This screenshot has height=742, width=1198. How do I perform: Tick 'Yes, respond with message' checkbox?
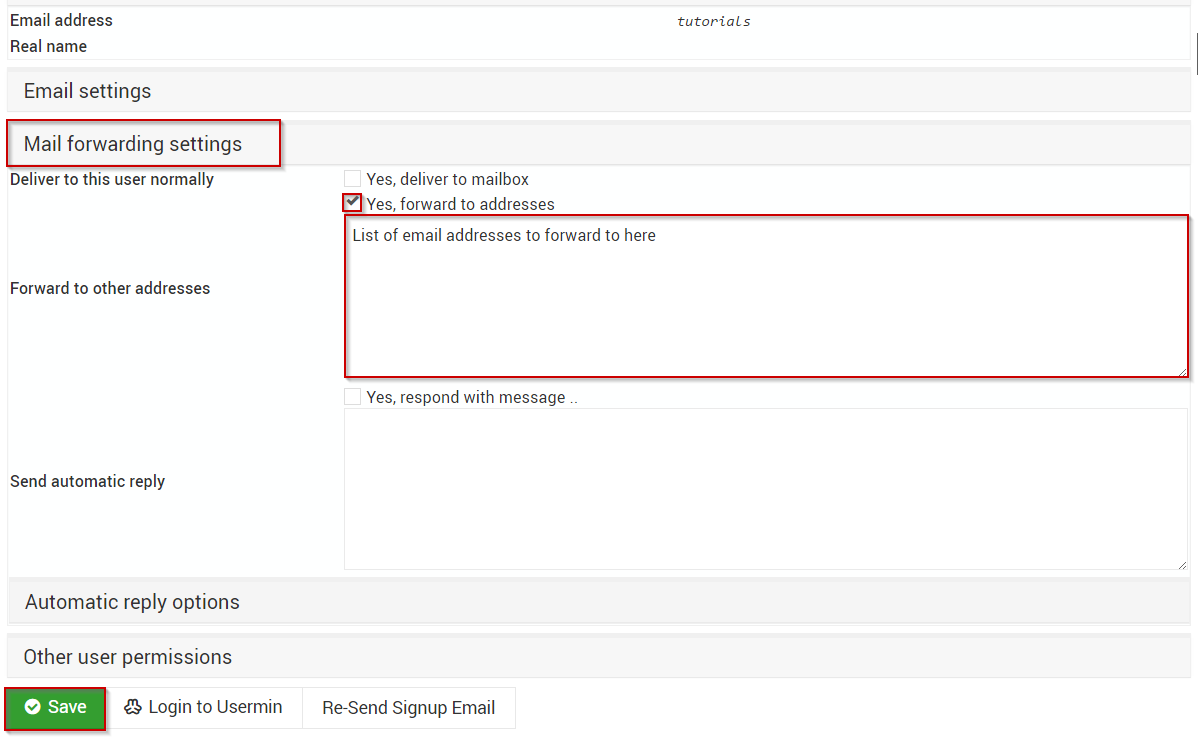coord(352,397)
